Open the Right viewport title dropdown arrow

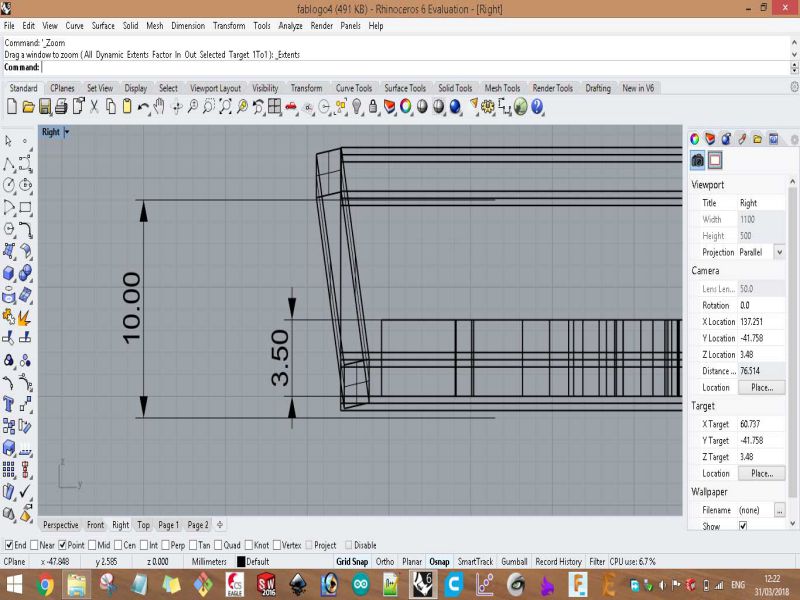pyautogui.click(x=66, y=132)
